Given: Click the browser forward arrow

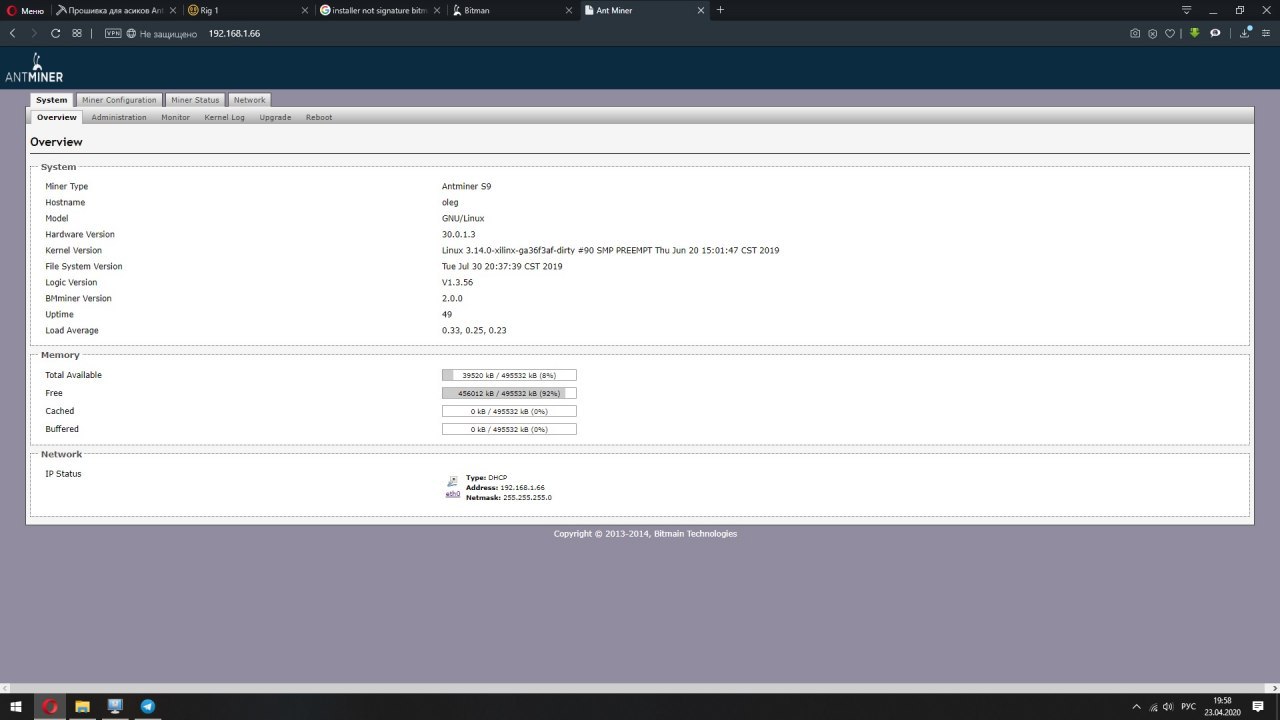Looking at the screenshot, I should pos(34,33).
